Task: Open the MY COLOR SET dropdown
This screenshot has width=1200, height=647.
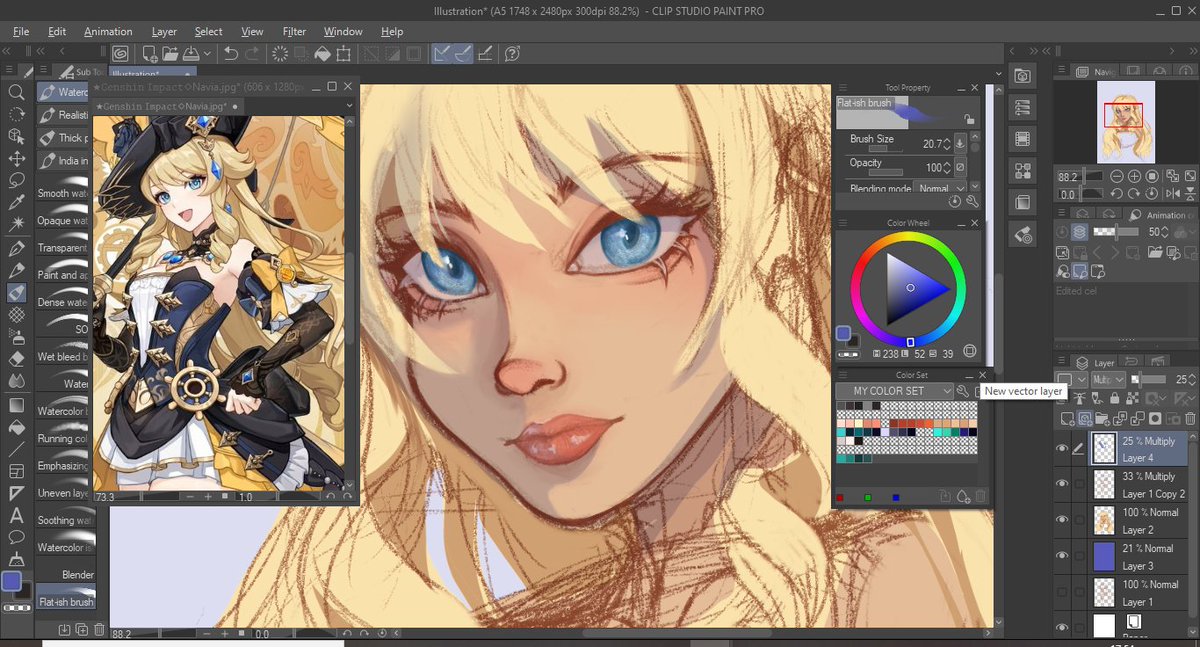Action: (x=895, y=391)
